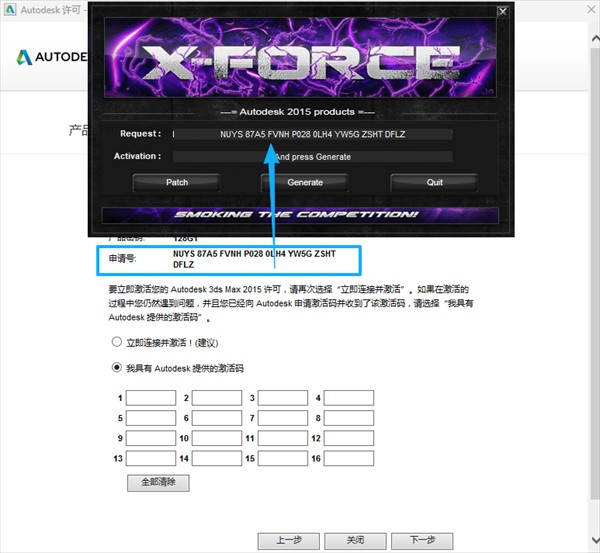The width and height of the screenshot is (600, 553).
Task: Select the 立即连接并激活 radio option
Action: click(117, 342)
